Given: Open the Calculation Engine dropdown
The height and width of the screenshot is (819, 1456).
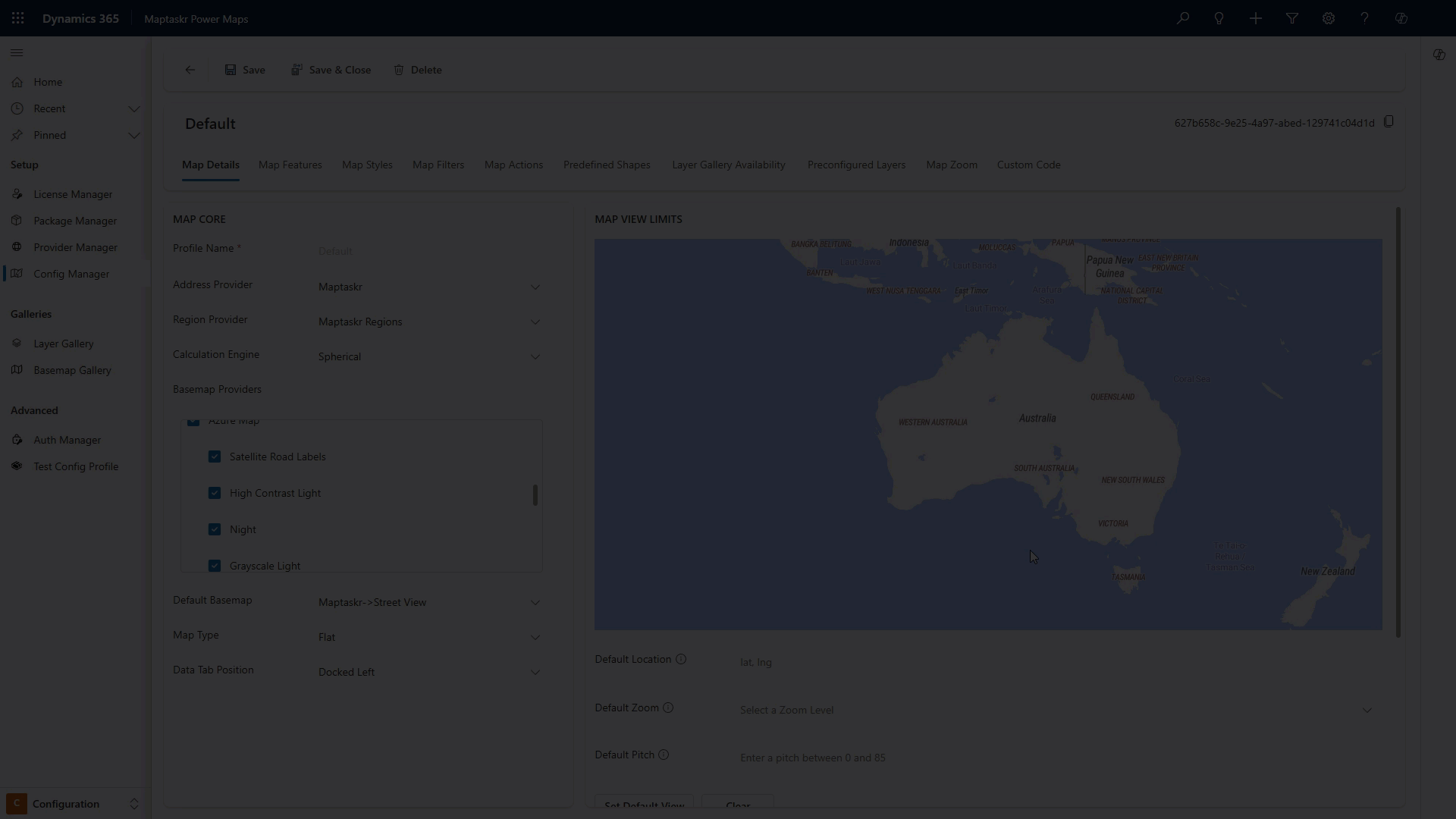Looking at the screenshot, I should tap(535, 356).
